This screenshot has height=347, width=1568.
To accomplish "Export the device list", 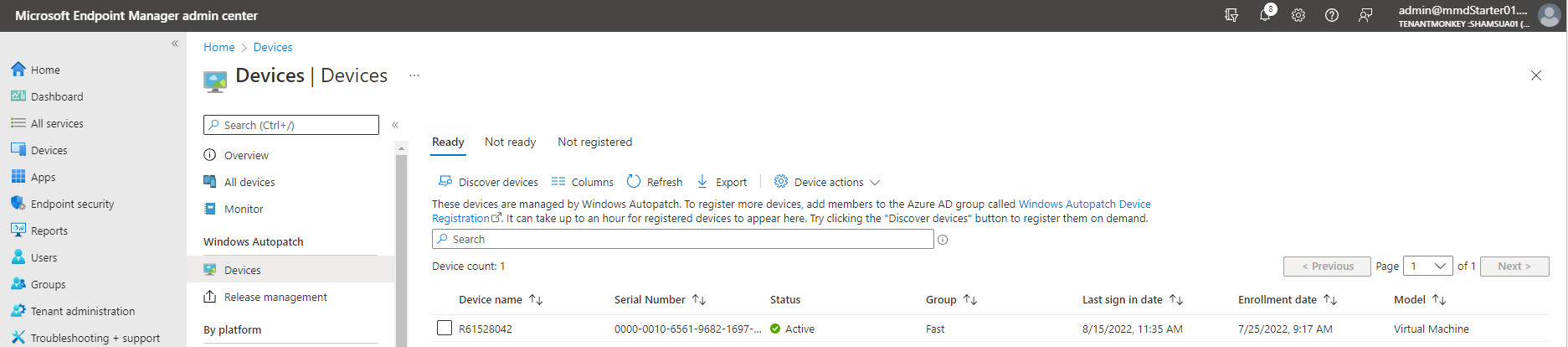I will 722,182.
